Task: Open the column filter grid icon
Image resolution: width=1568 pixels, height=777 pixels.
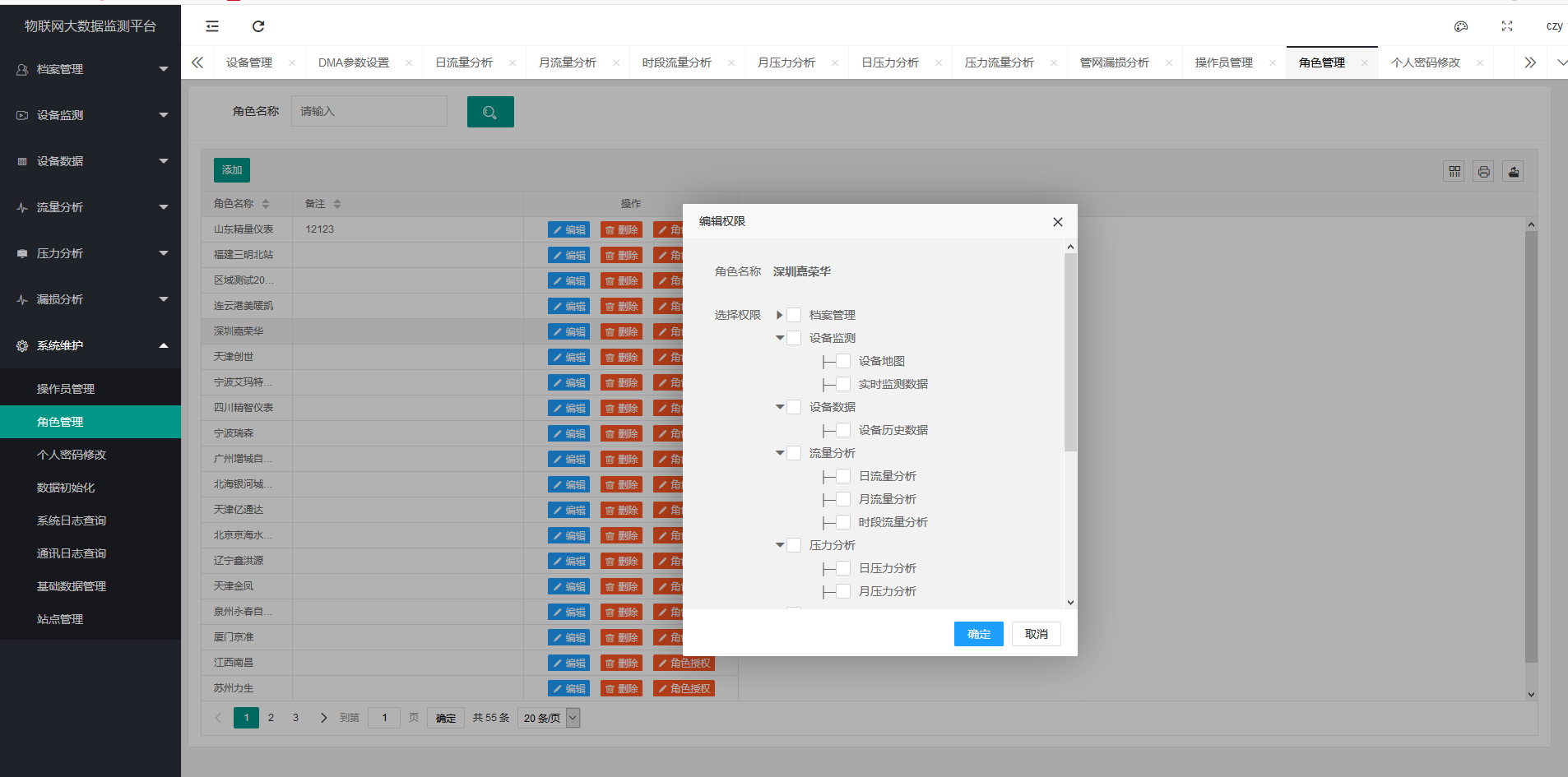Action: pyautogui.click(x=1454, y=172)
